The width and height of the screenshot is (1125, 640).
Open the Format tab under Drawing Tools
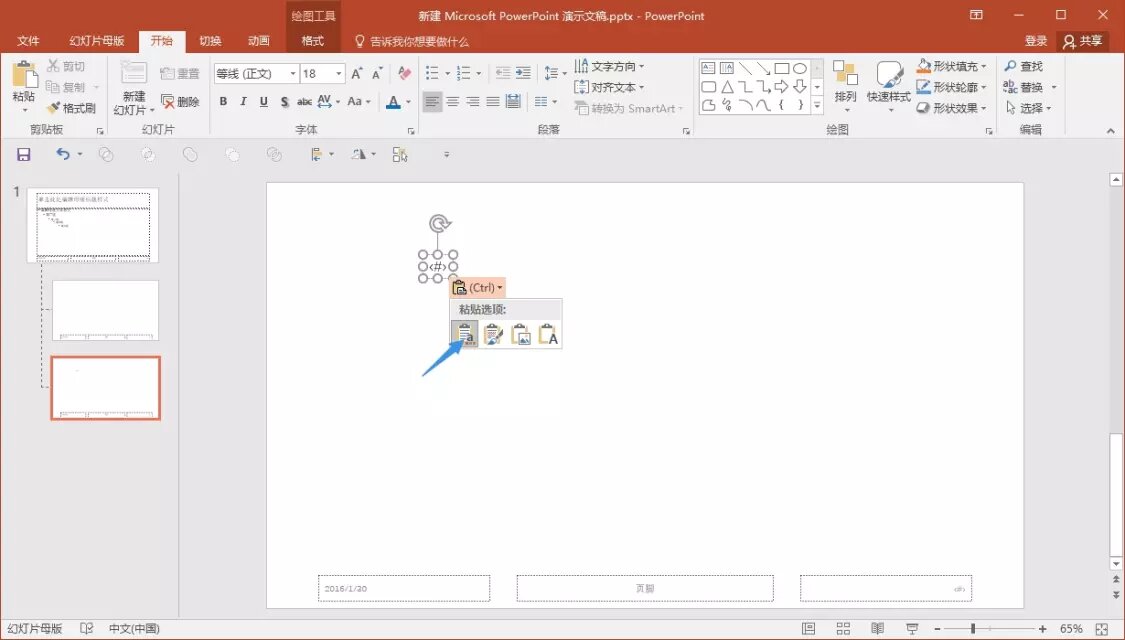point(313,41)
